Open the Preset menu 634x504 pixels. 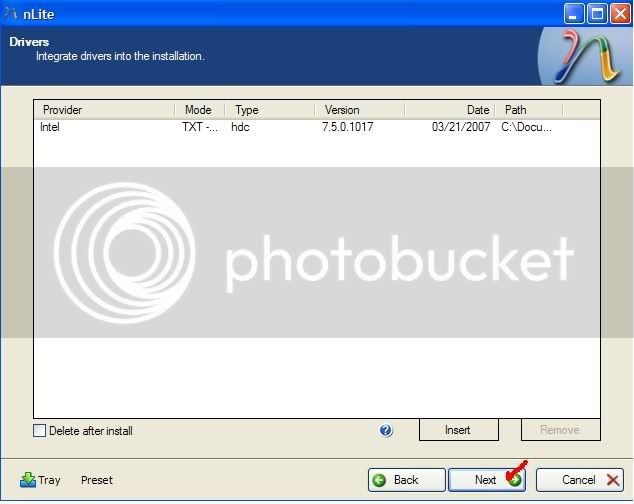point(97,480)
